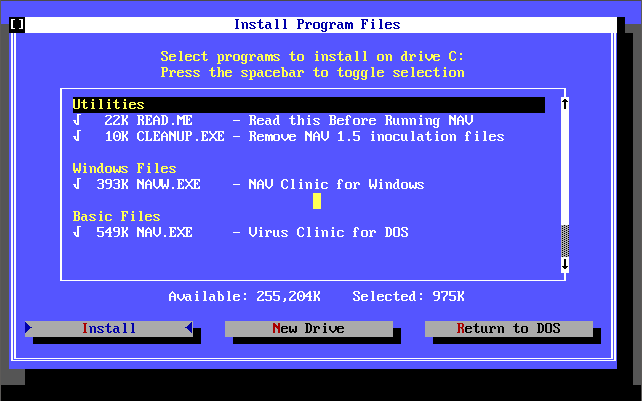Screen dimensions: 642x401
Task: Click the 'Install Program Files' title bar
Action: click(x=316, y=24)
